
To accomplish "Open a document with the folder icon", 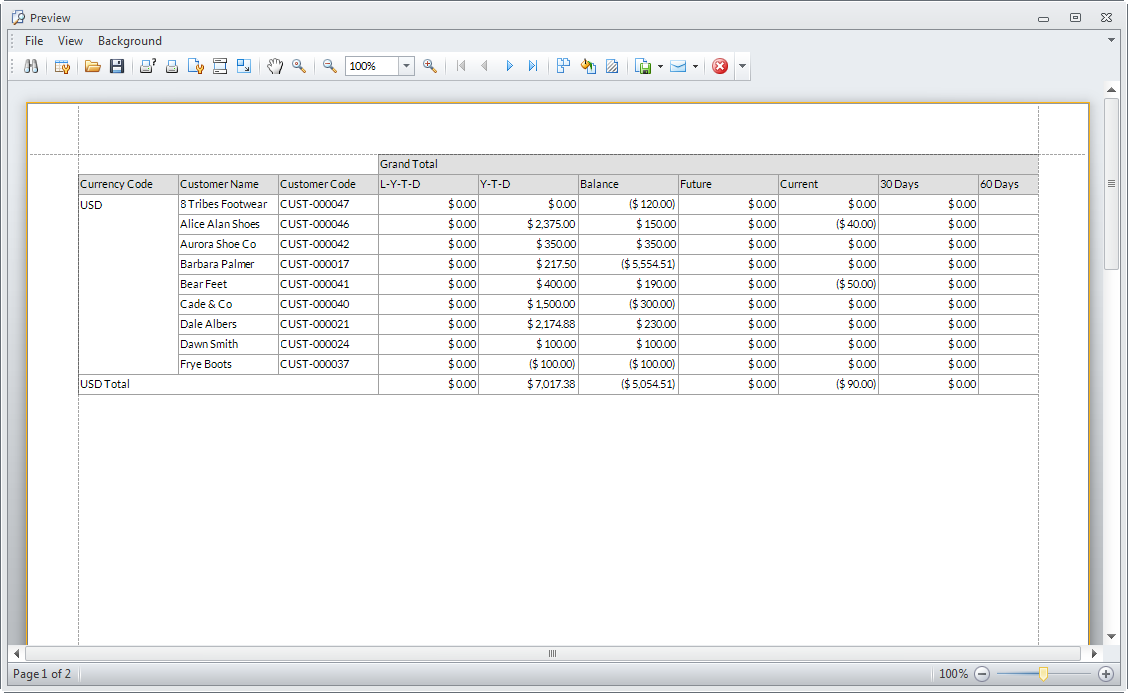I will (x=93, y=66).
